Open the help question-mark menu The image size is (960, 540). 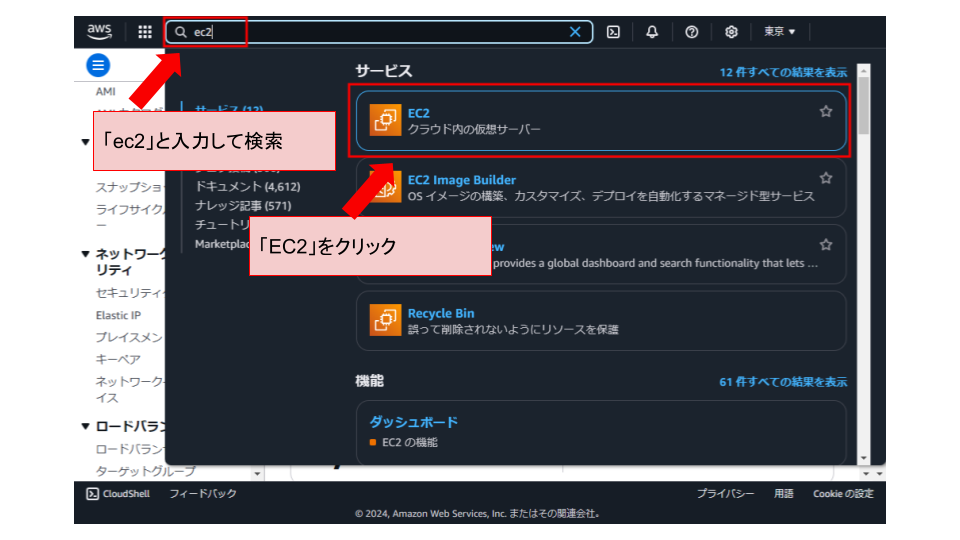691,32
